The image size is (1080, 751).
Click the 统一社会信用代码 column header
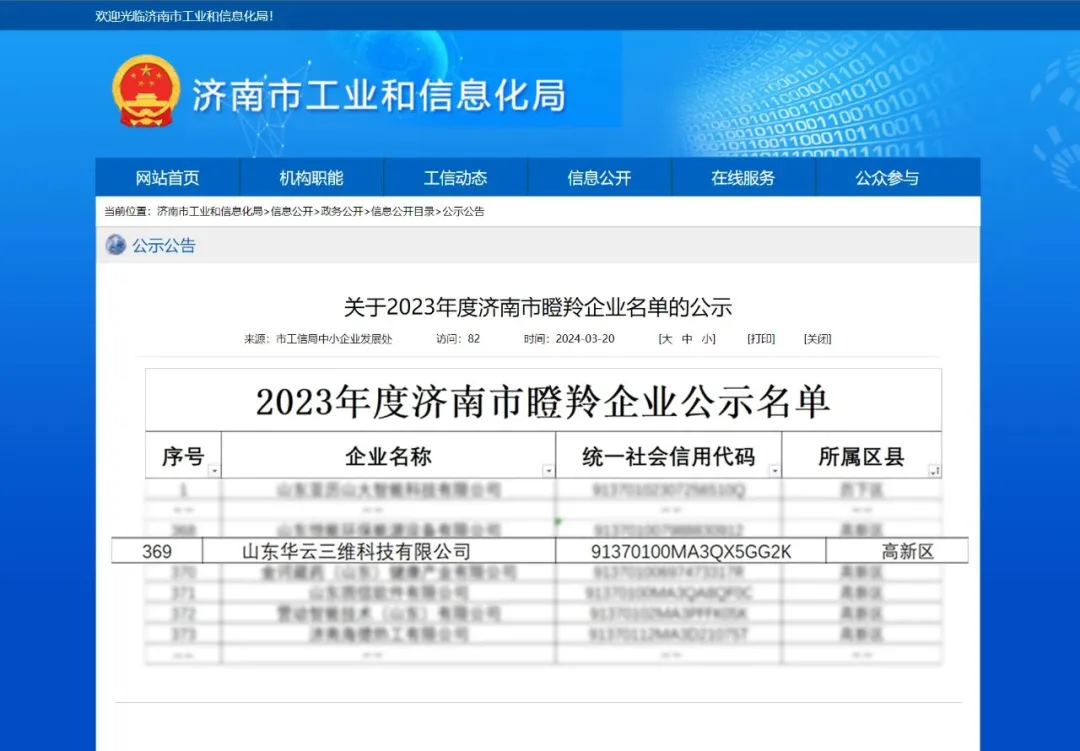click(x=669, y=456)
